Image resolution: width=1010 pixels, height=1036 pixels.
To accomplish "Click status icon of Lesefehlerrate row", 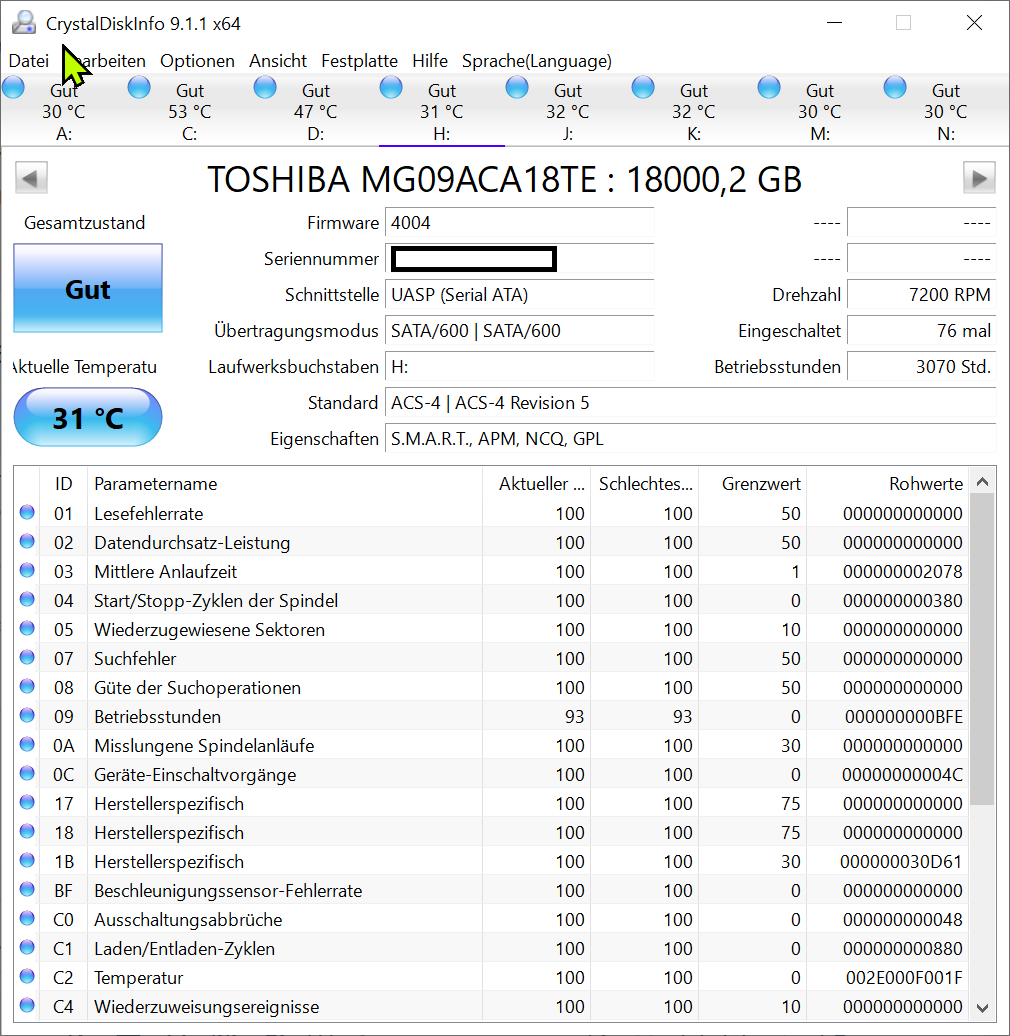I will point(27,512).
